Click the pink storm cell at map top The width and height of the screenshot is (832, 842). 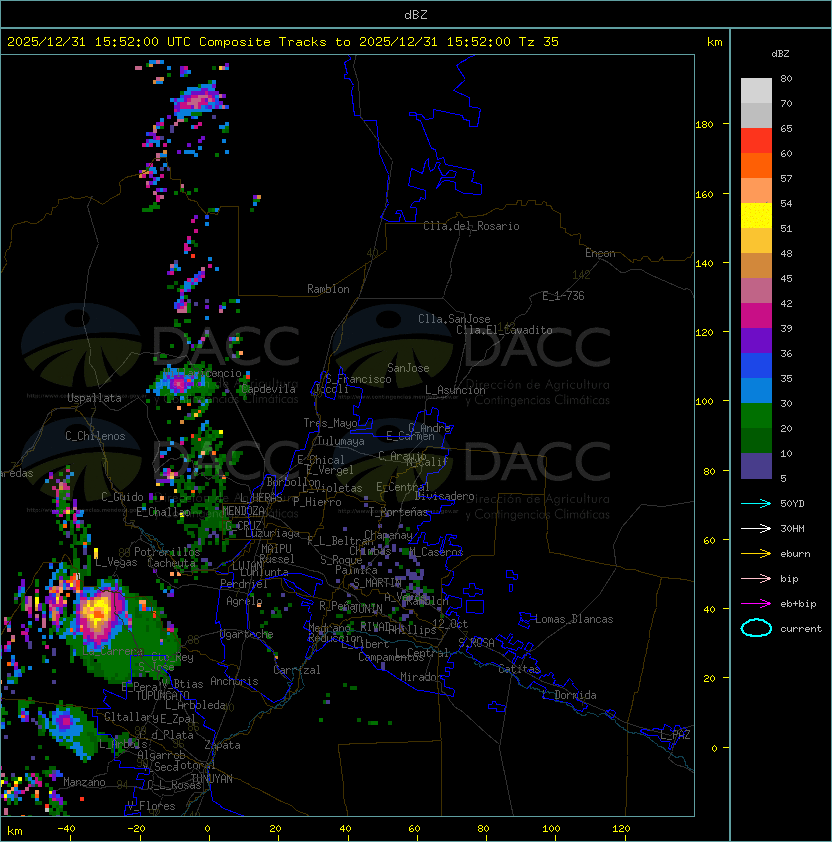(x=197, y=99)
